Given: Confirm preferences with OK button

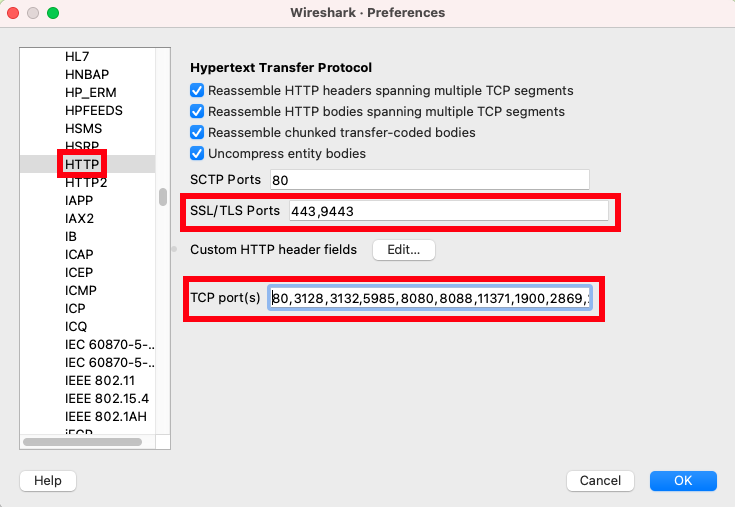Looking at the screenshot, I should tap(683, 481).
